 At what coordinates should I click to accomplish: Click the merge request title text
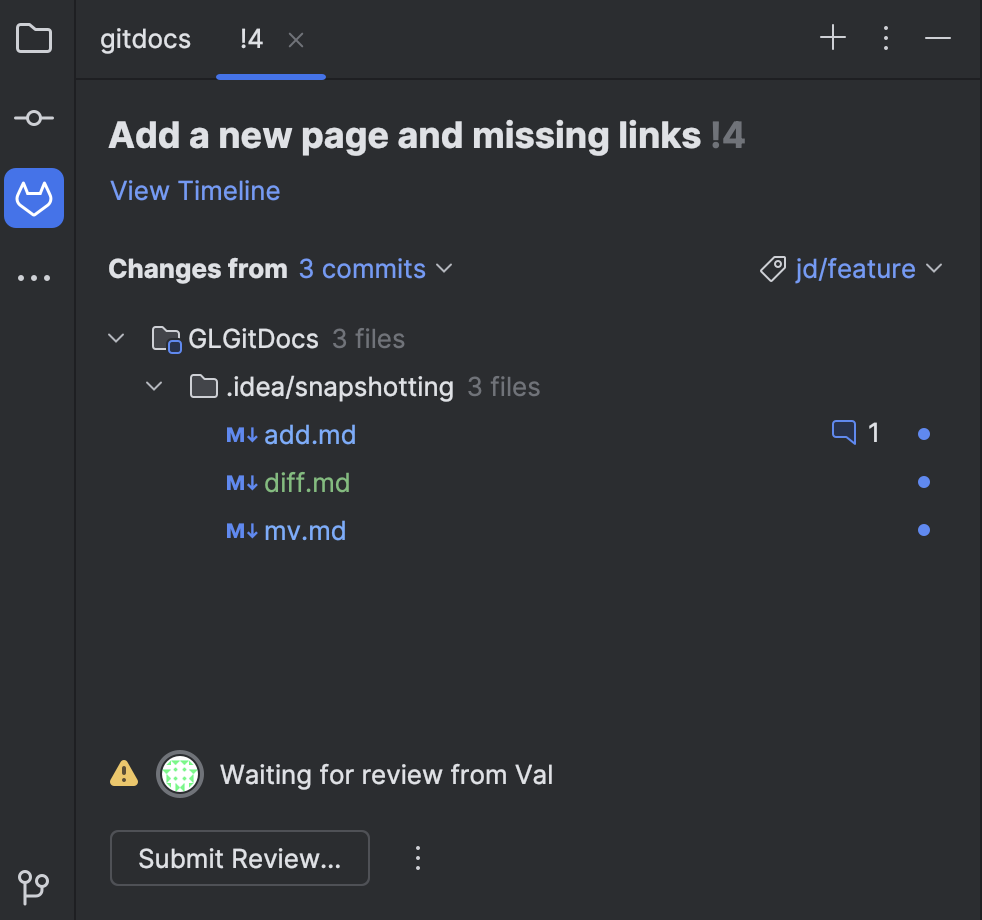[x=405, y=135]
